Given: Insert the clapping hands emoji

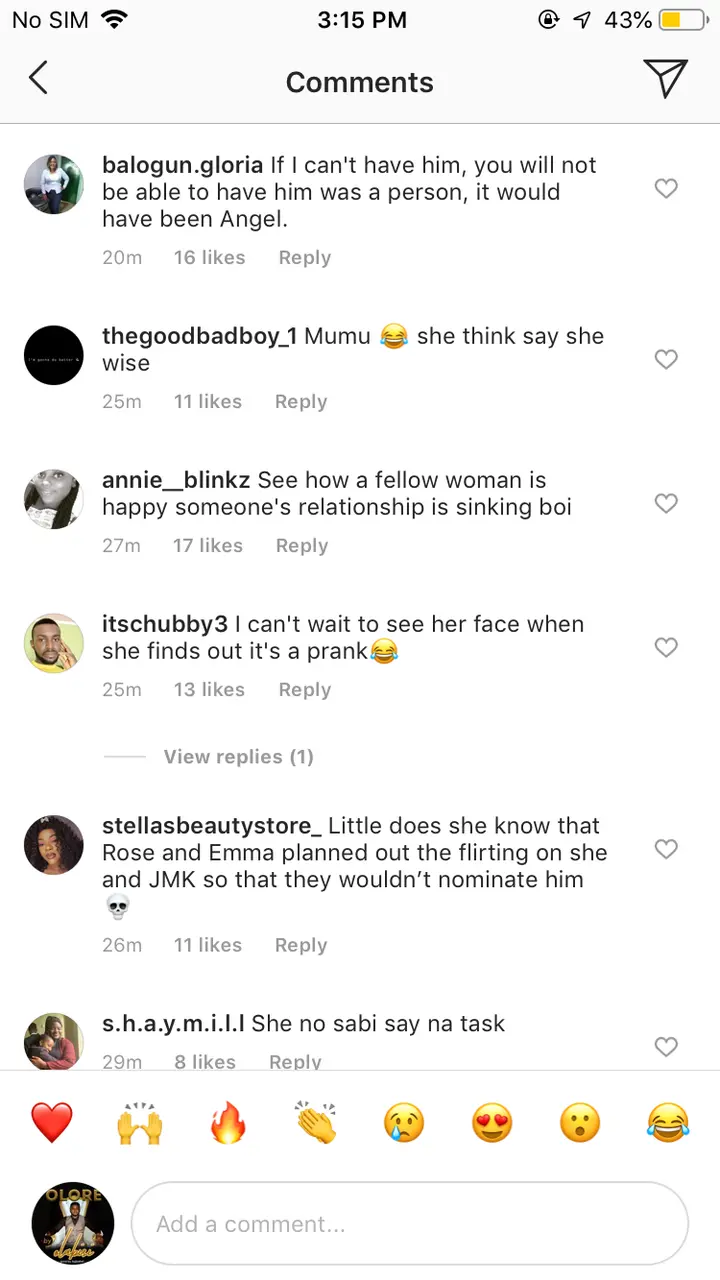Looking at the screenshot, I should [316, 1123].
